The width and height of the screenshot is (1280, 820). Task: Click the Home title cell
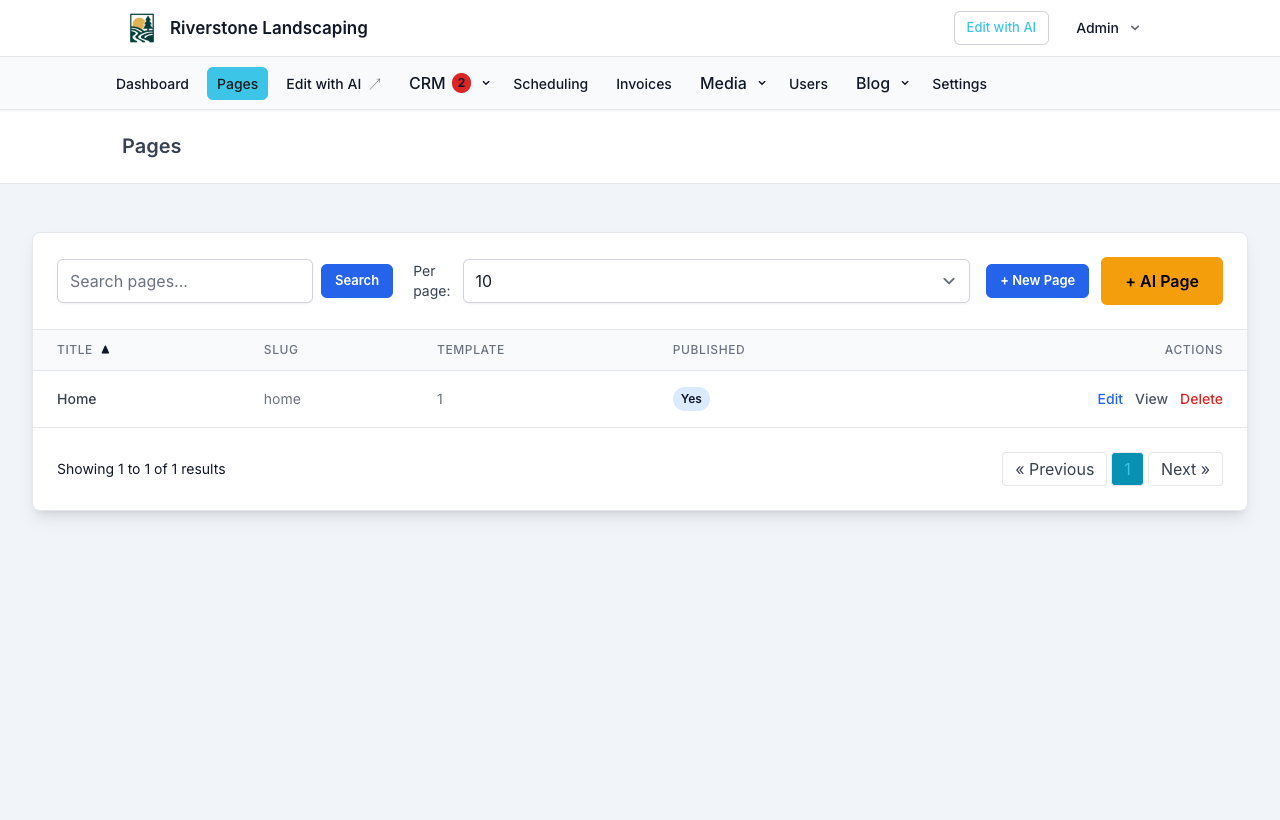pos(77,399)
